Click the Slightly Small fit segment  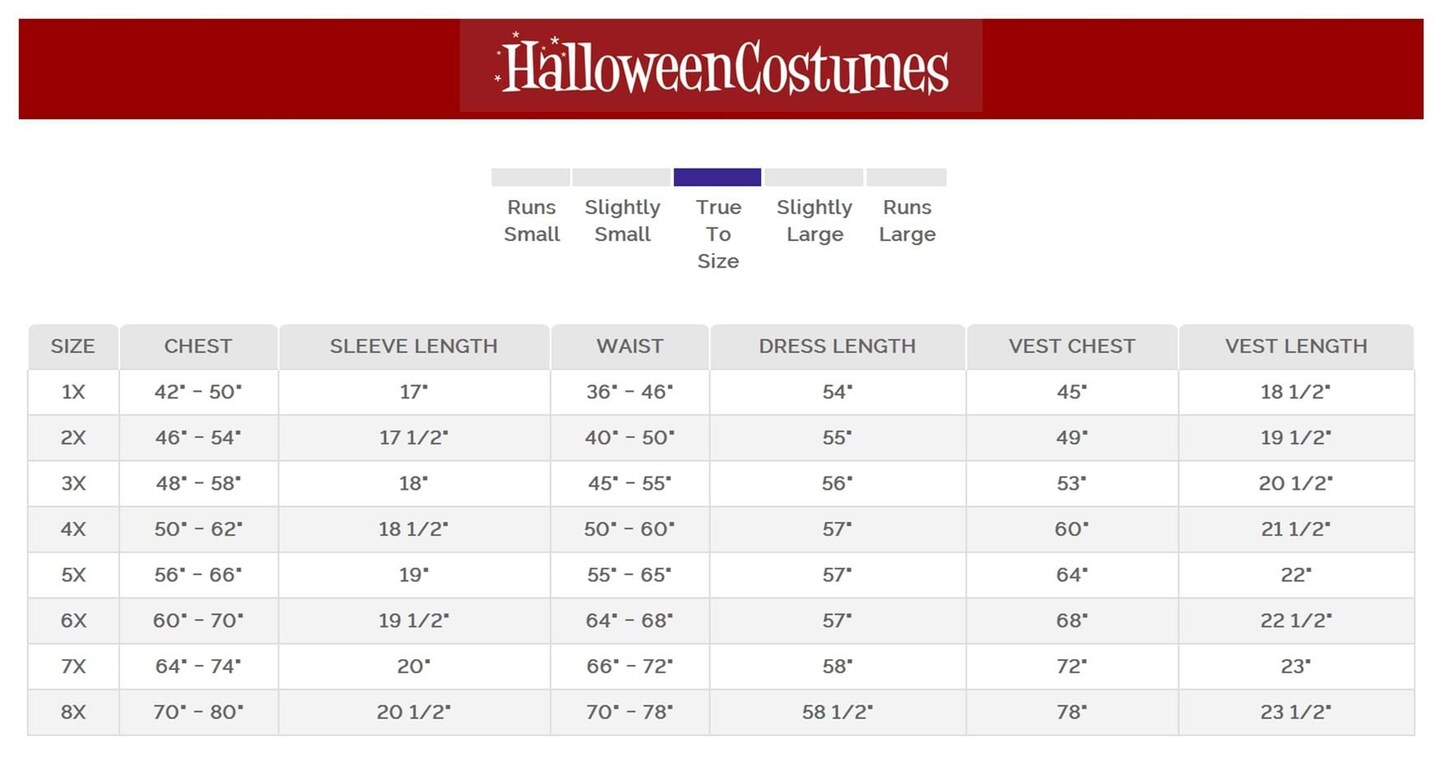(621, 177)
